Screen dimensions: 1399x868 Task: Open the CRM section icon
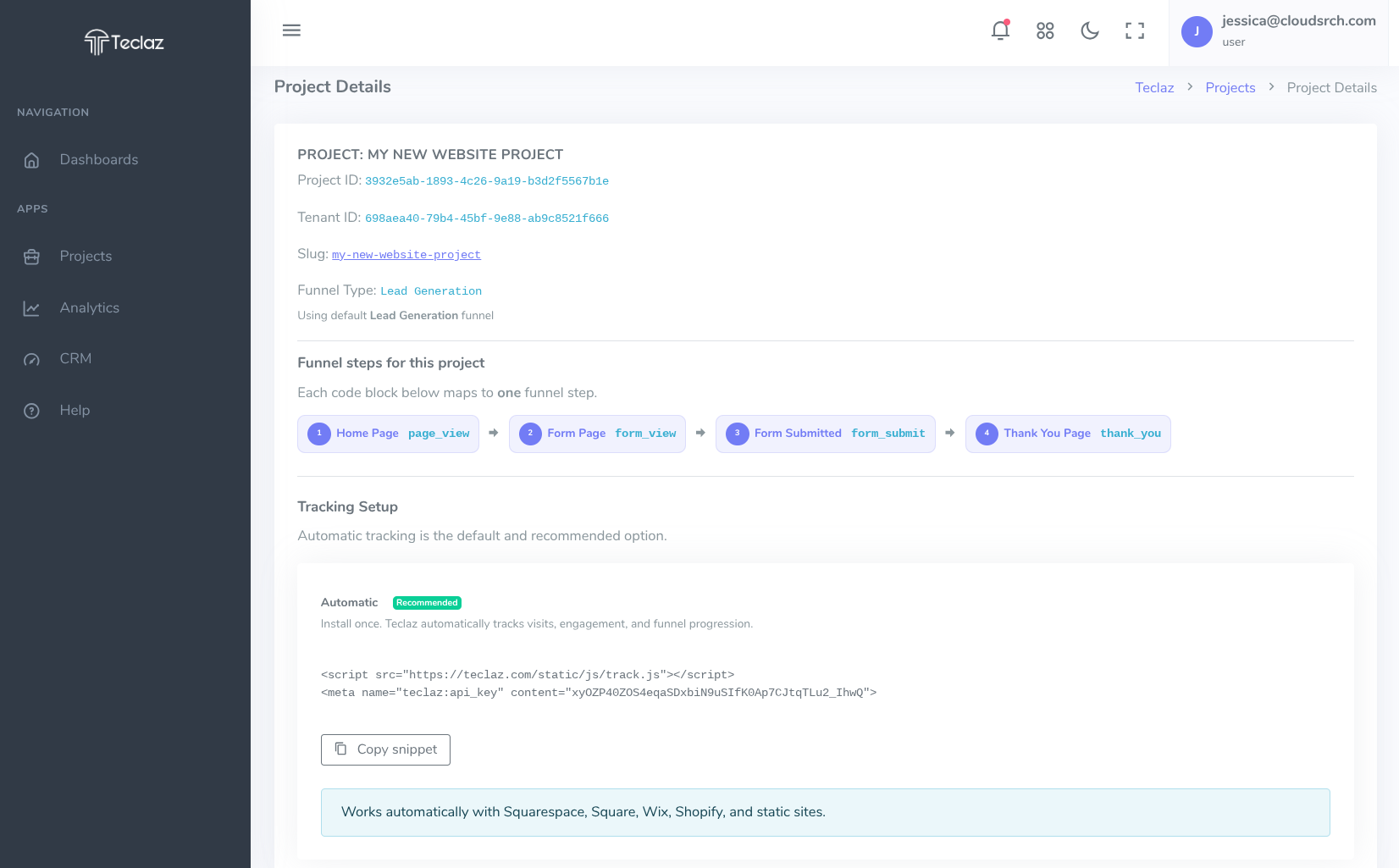point(31,358)
